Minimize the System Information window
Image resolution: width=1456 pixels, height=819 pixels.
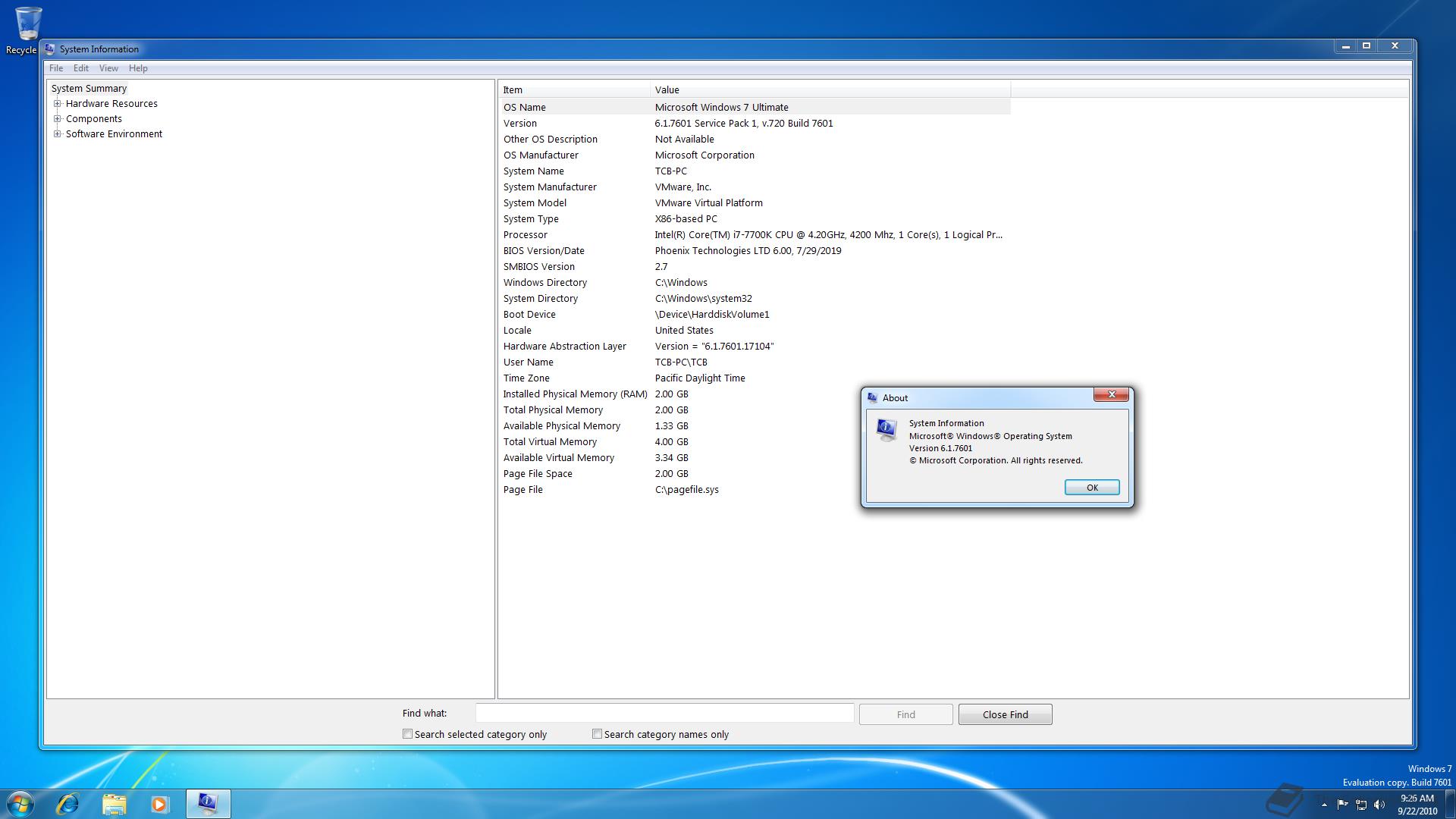[x=1346, y=46]
